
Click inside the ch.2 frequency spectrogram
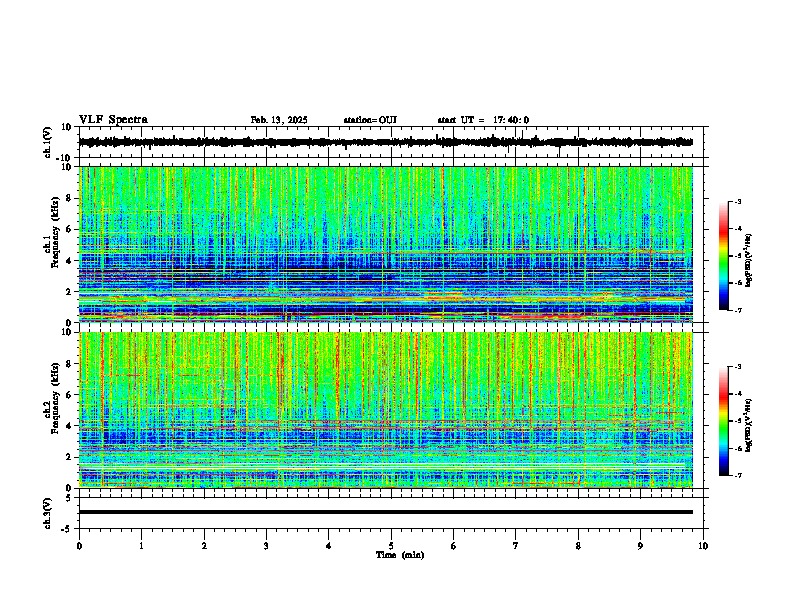(x=386, y=410)
